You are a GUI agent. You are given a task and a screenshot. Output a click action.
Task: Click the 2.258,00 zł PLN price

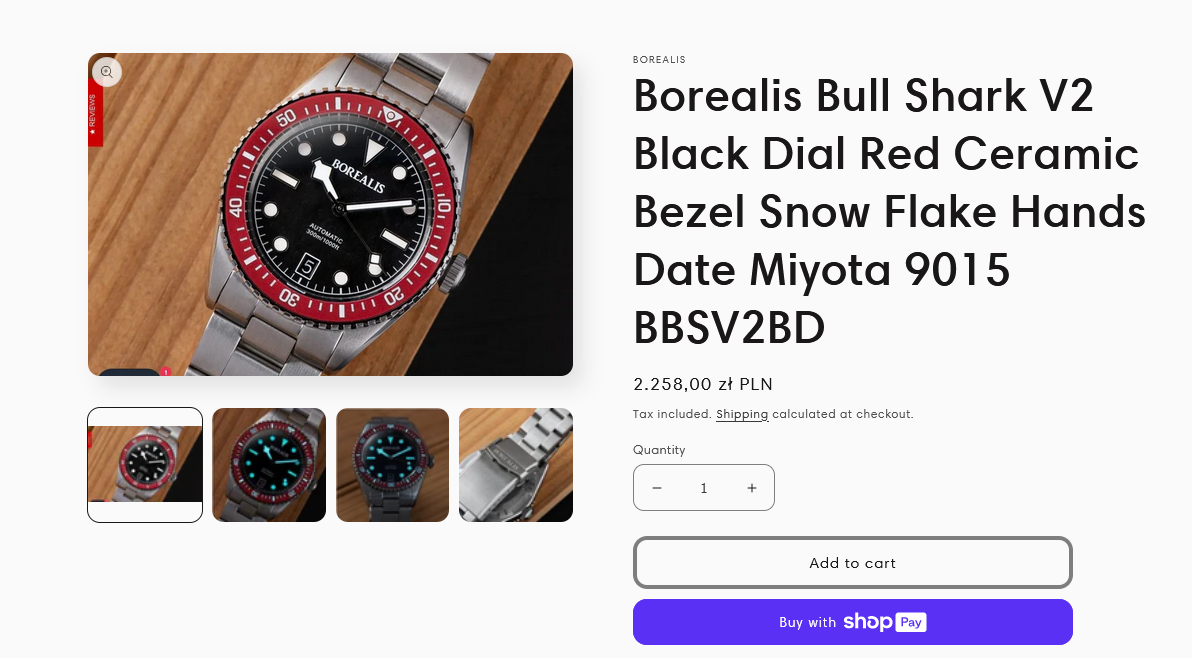[702, 384]
